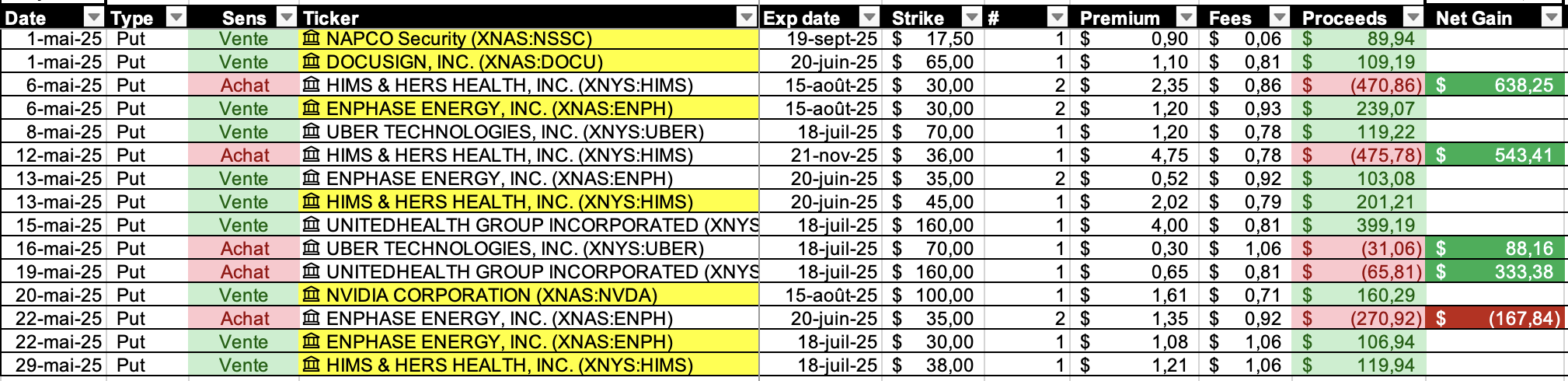Viewport: 1568px width, 381px height.
Task: Open the Premium column filter dropdown
Action: click(1186, 17)
